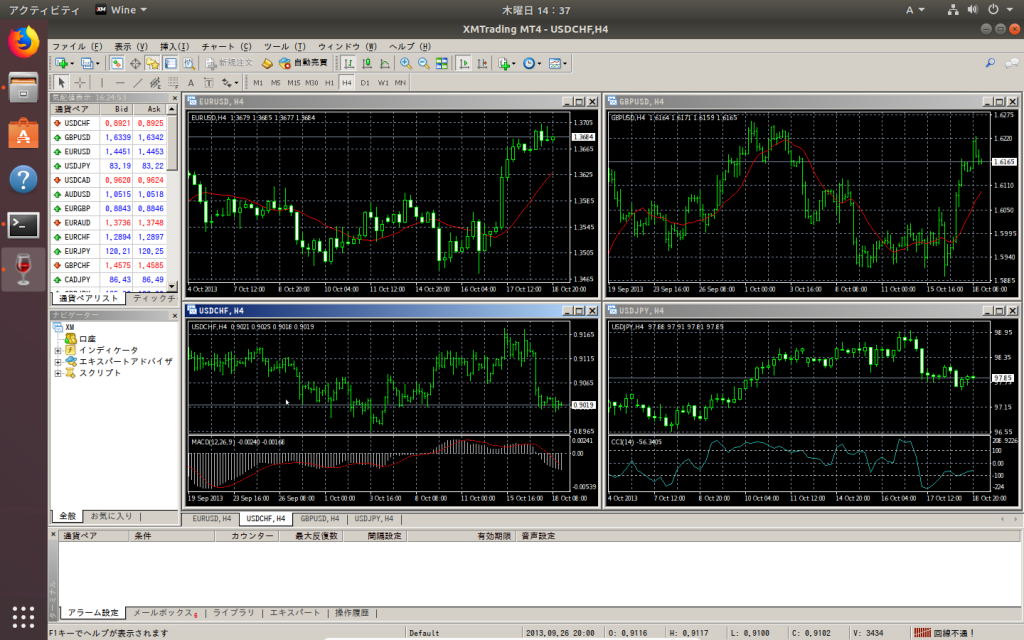Choose the candlestick chart icon
The image size is (1024, 640).
tap(367, 63)
